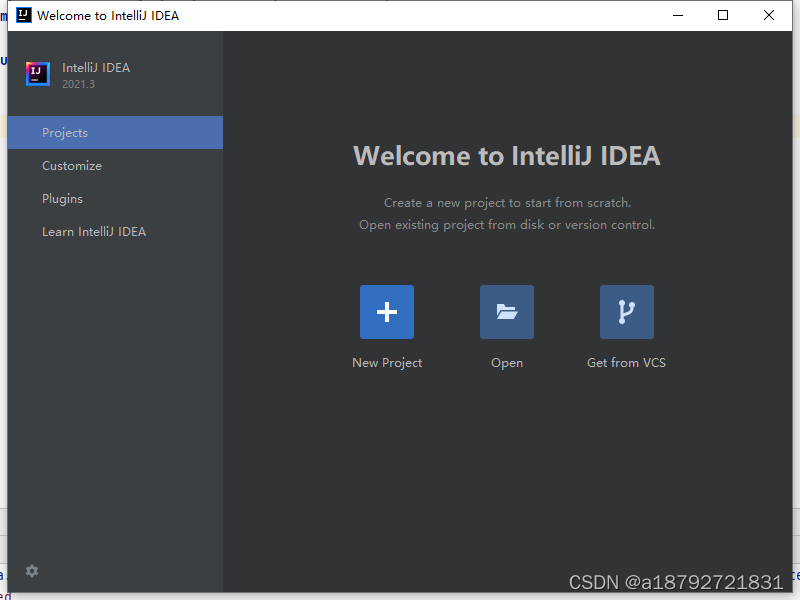This screenshot has width=800, height=600.
Task: Click the New Project label
Action: point(387,363)
